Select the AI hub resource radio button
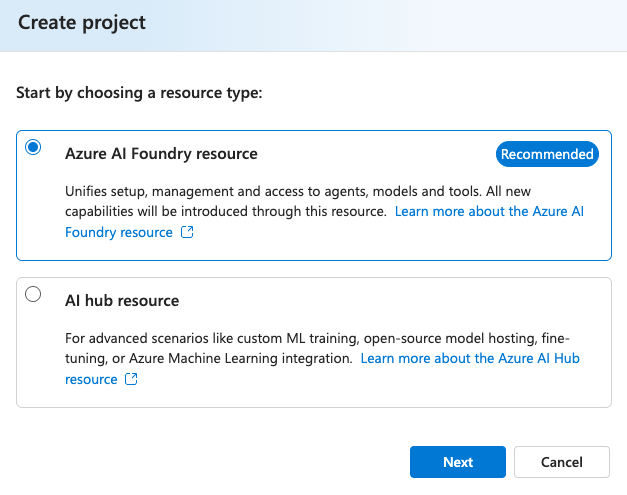 [33, 294]
